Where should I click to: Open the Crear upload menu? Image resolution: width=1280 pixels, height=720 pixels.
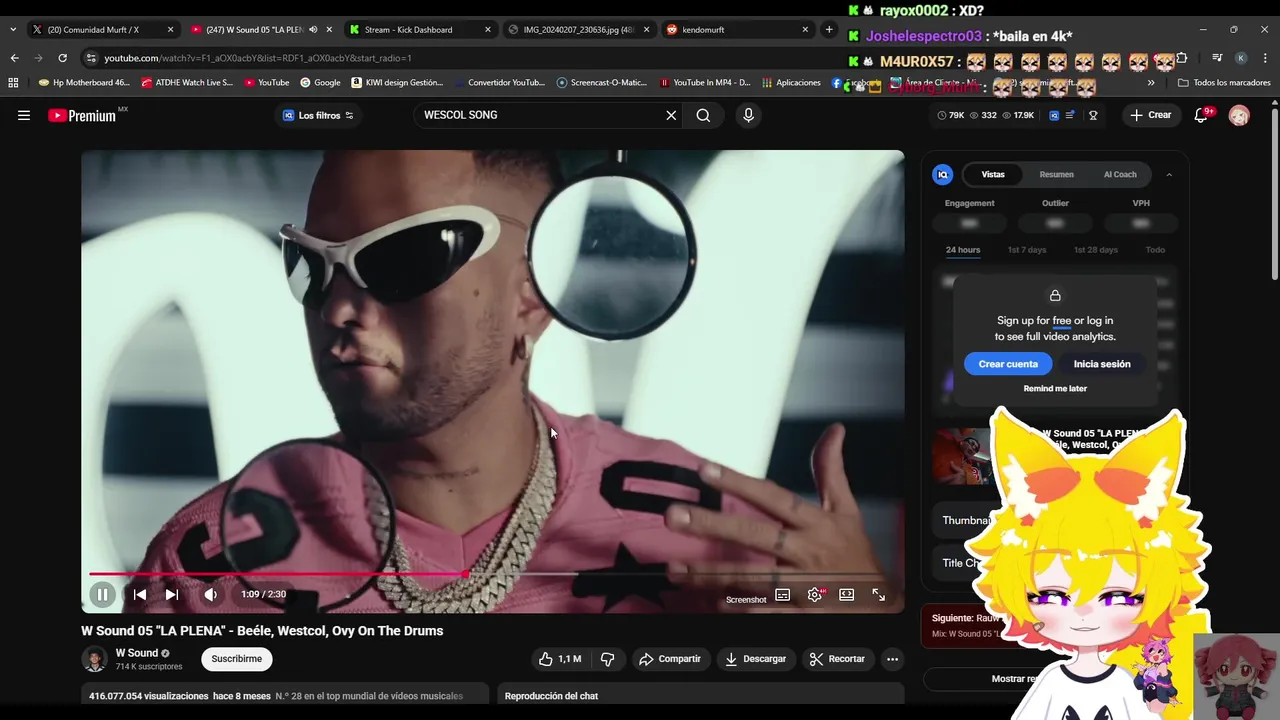point(1150,115)
